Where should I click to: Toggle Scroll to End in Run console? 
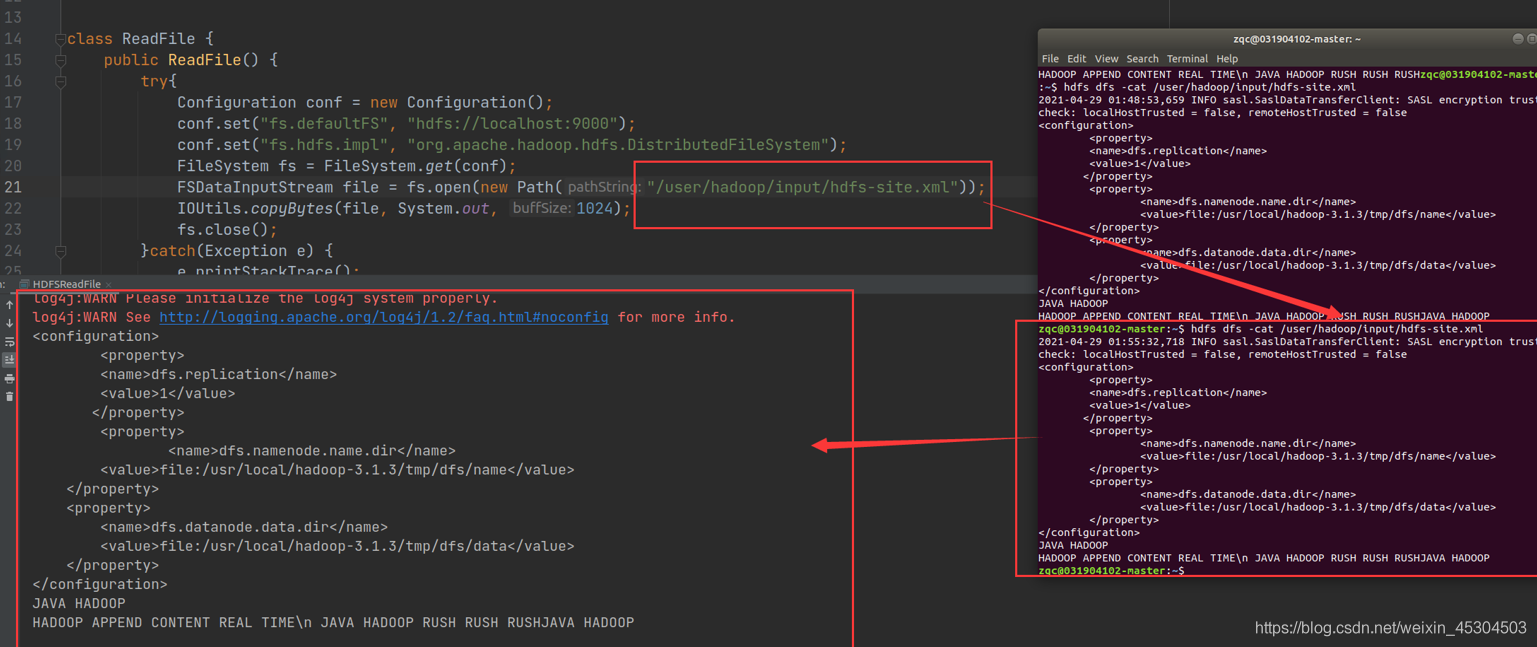tap(9, 360)
